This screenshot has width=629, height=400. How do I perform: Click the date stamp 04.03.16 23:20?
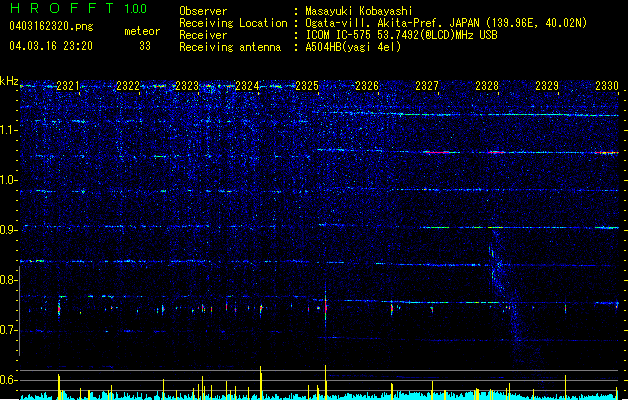tap(51, 46)
